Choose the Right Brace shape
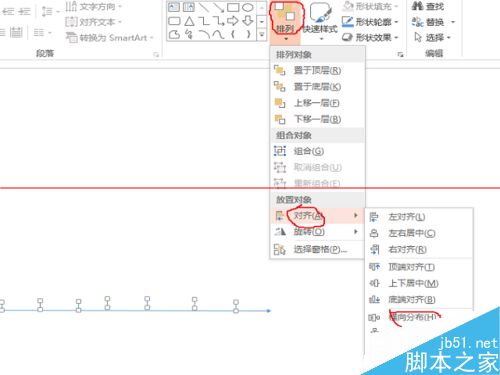500x375 pixels. coord(248,34)
